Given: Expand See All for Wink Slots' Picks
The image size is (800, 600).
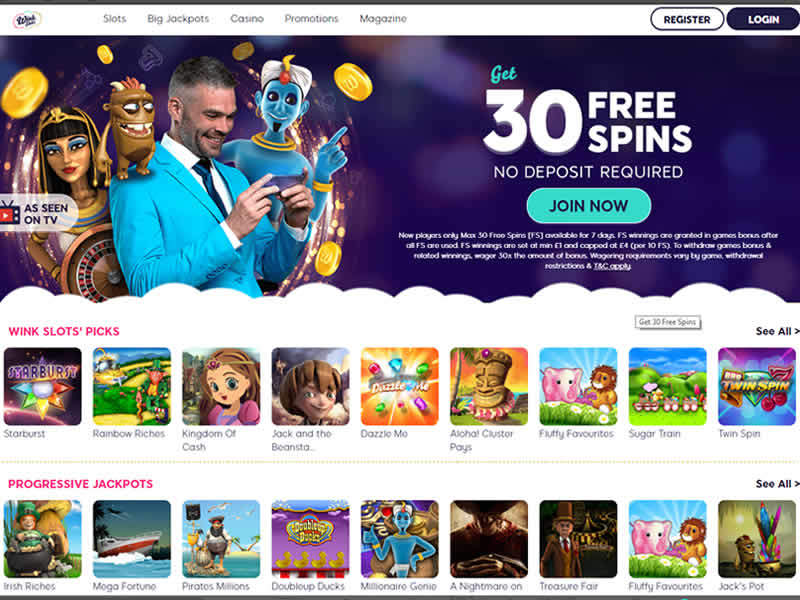Looking at the screenshot, I should pos(778,331).
